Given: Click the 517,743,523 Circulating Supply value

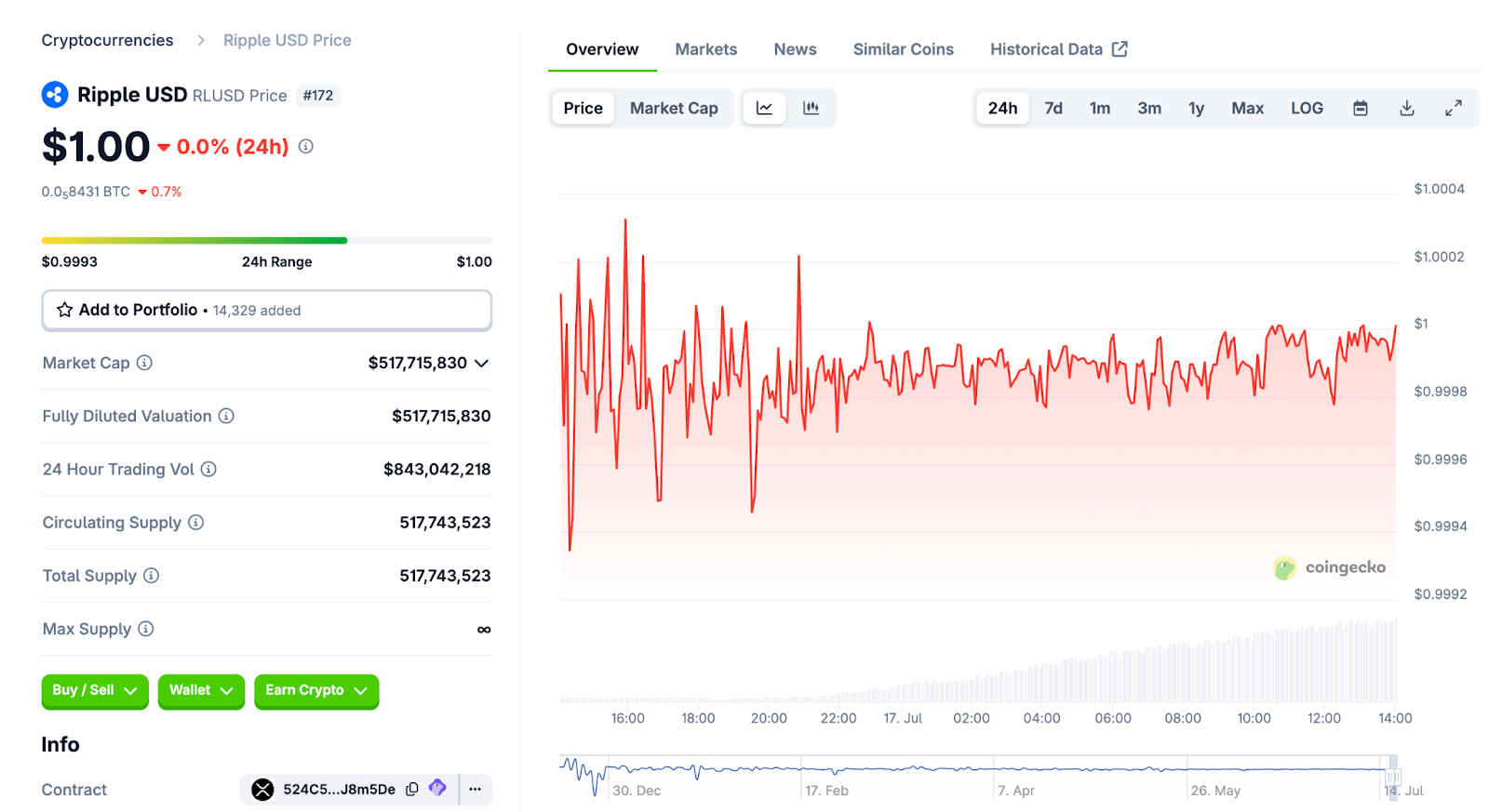Looking at the screenshot, I should click(x=446, y=522).
